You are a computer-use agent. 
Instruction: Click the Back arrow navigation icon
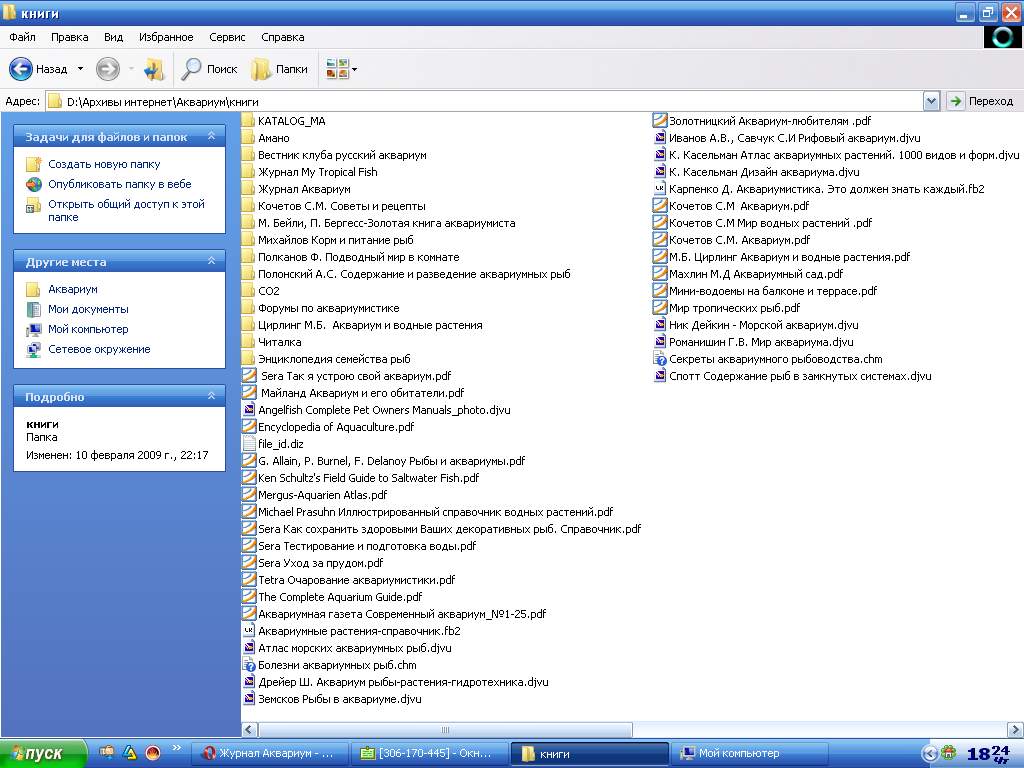coord(21,69)
